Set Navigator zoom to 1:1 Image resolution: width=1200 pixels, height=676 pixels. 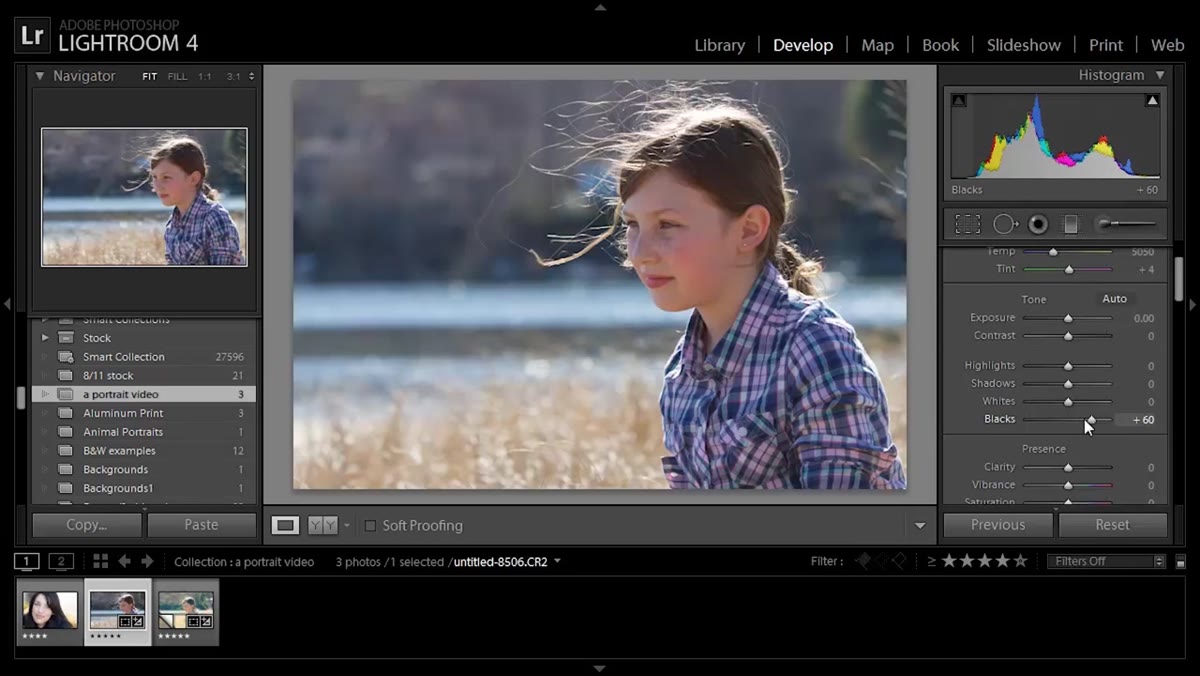(x=204, y=76)
